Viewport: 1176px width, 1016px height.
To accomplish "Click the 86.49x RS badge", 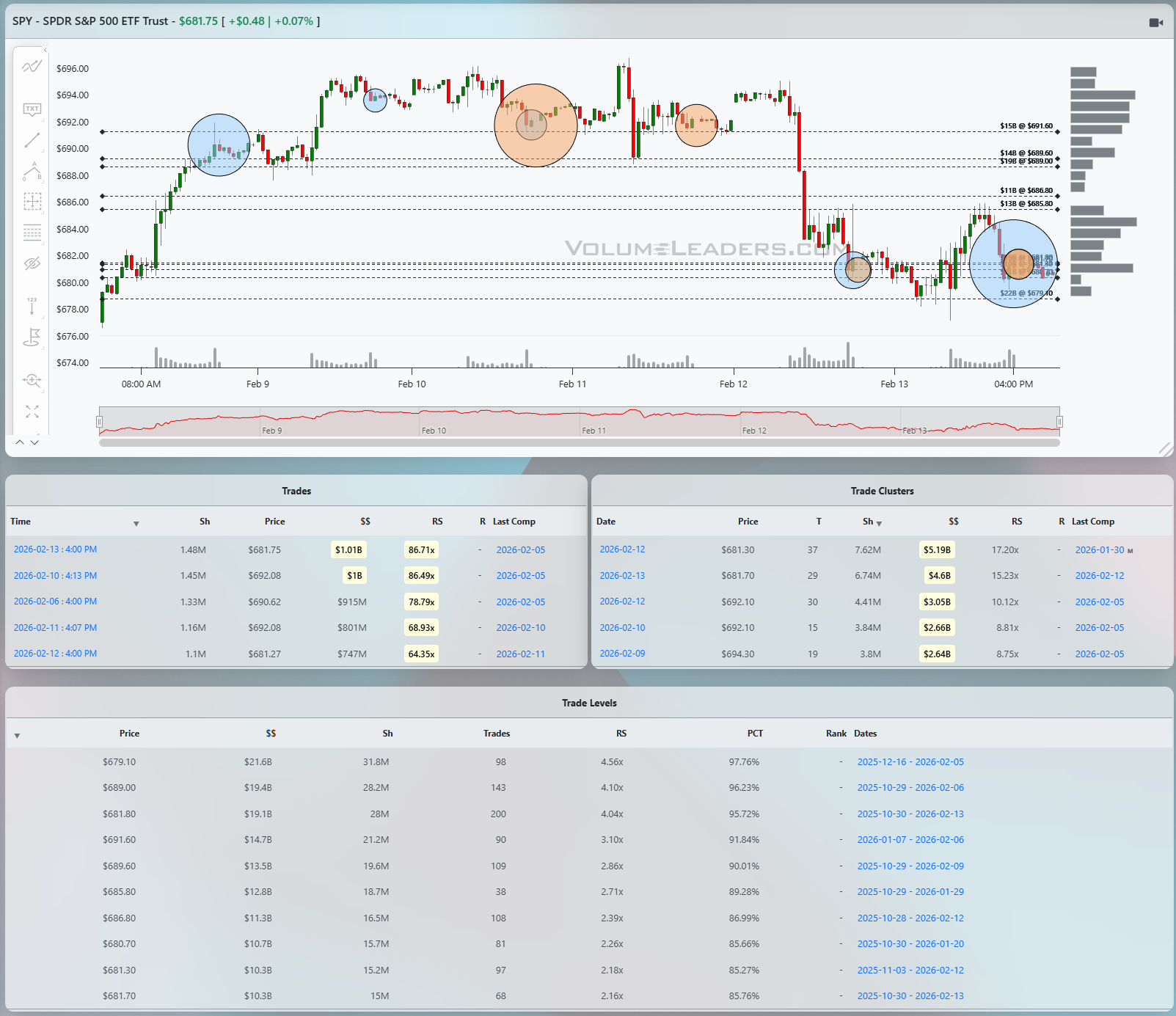I will (421, 576).
